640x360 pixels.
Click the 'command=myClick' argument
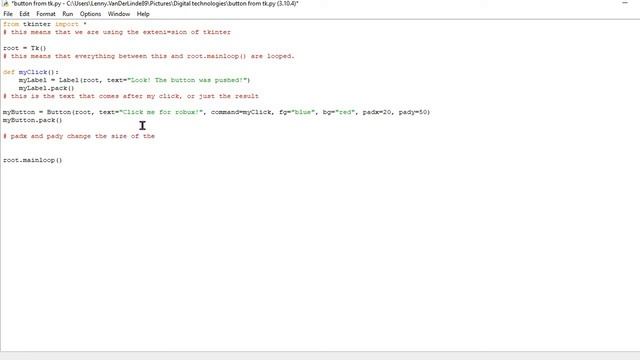click(241, 112)
